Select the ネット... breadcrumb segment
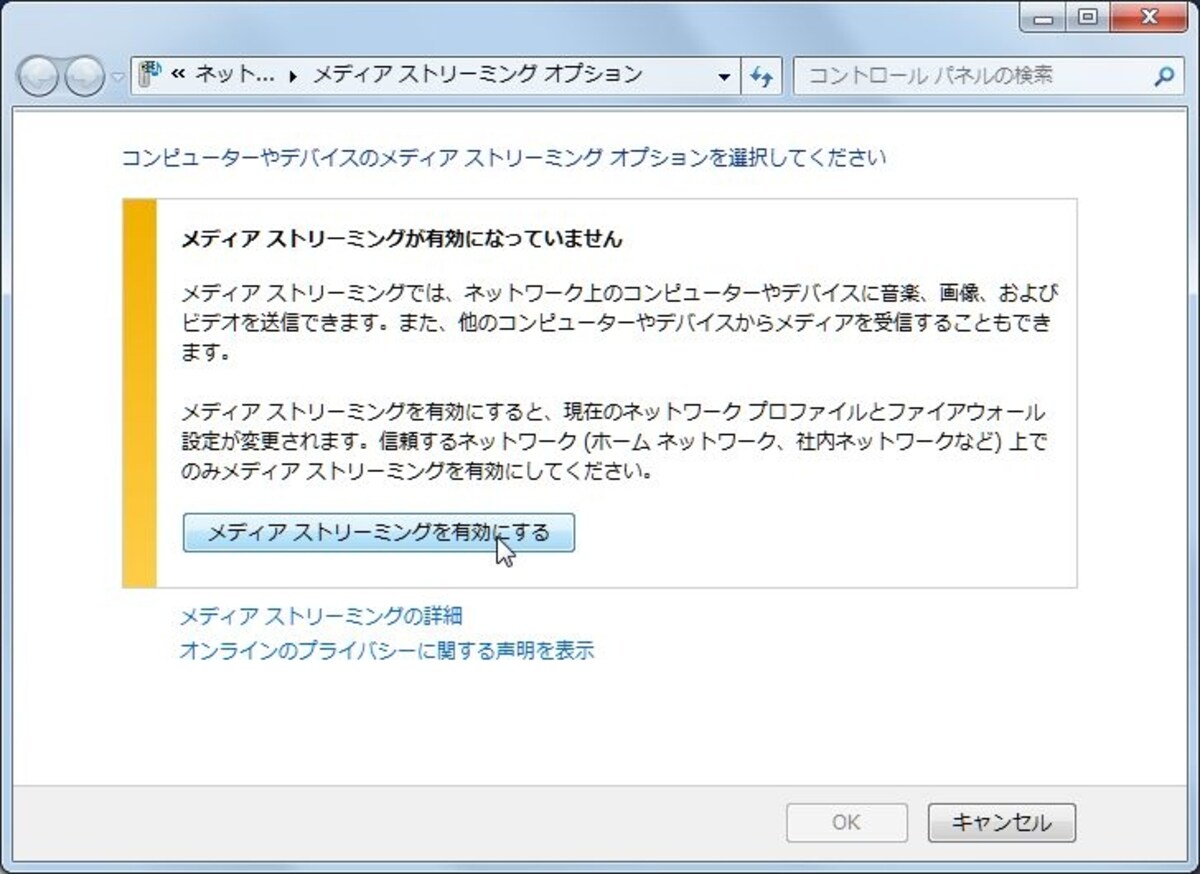 (x=233, y=75)
